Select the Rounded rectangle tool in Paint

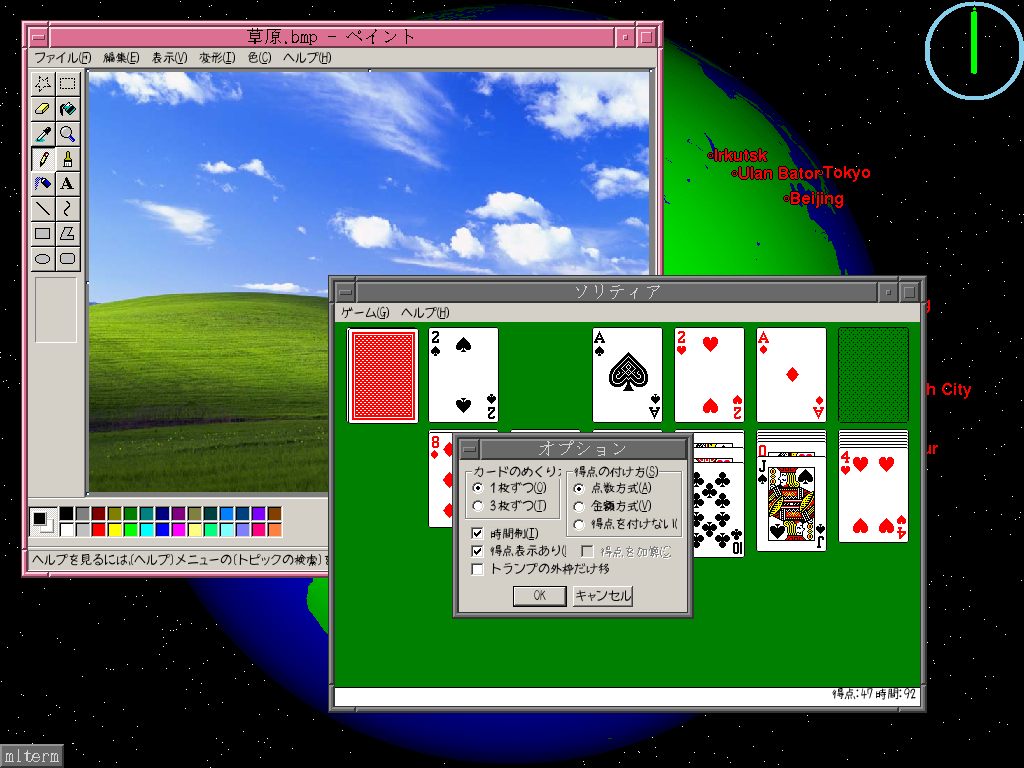68,258
